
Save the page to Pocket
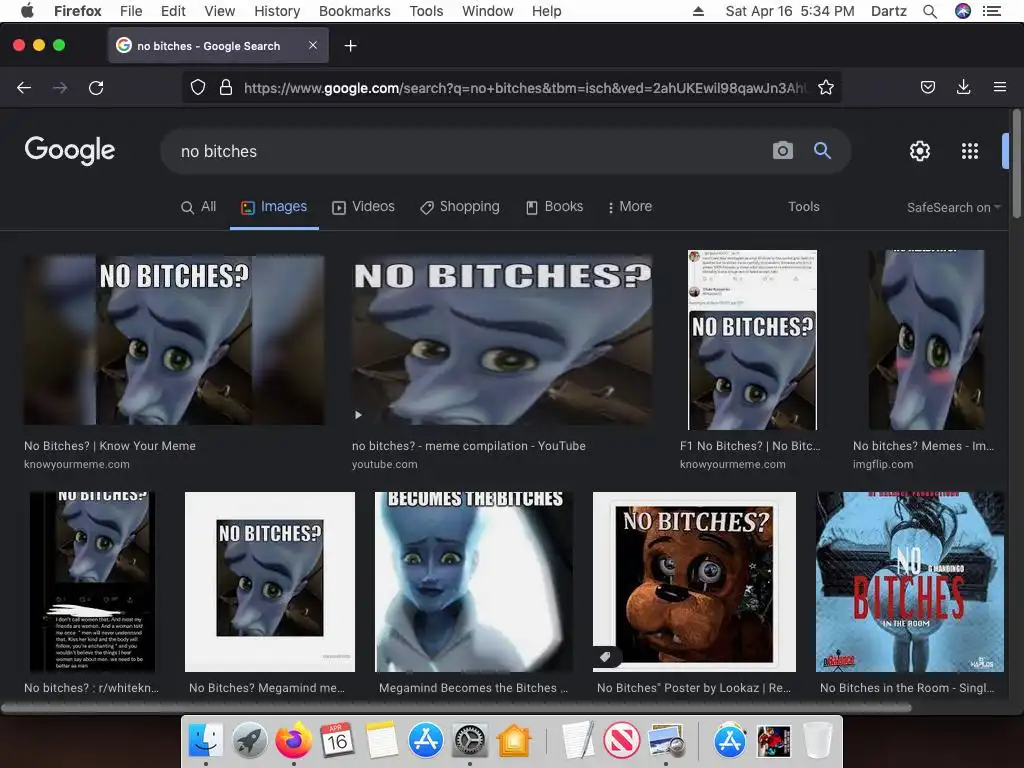[x=927, y=88]
